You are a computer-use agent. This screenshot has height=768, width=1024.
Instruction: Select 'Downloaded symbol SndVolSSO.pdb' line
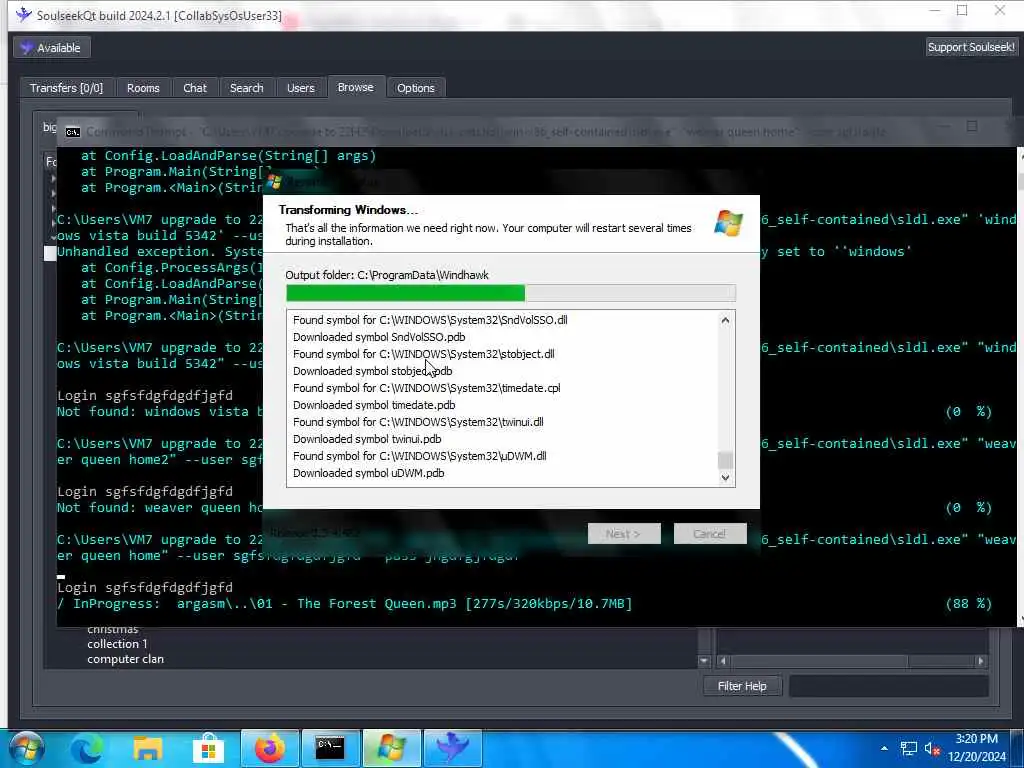[379, 337]
